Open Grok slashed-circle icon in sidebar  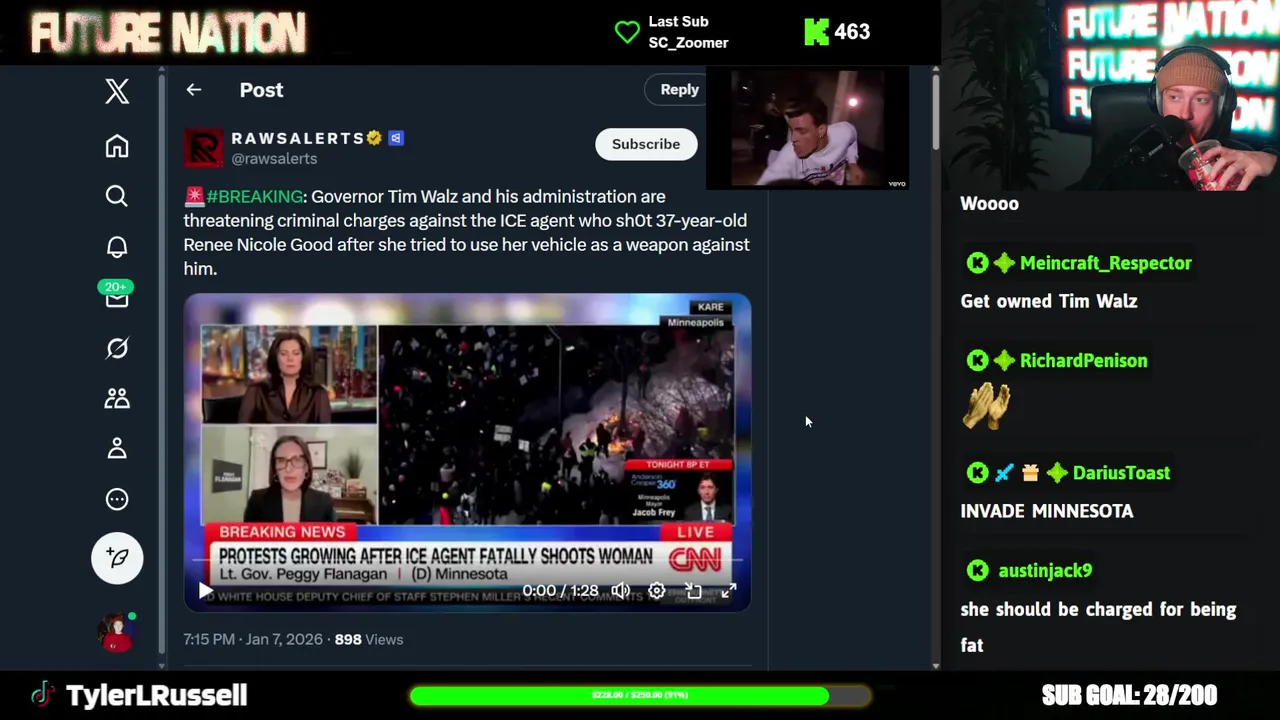point(117,348)
